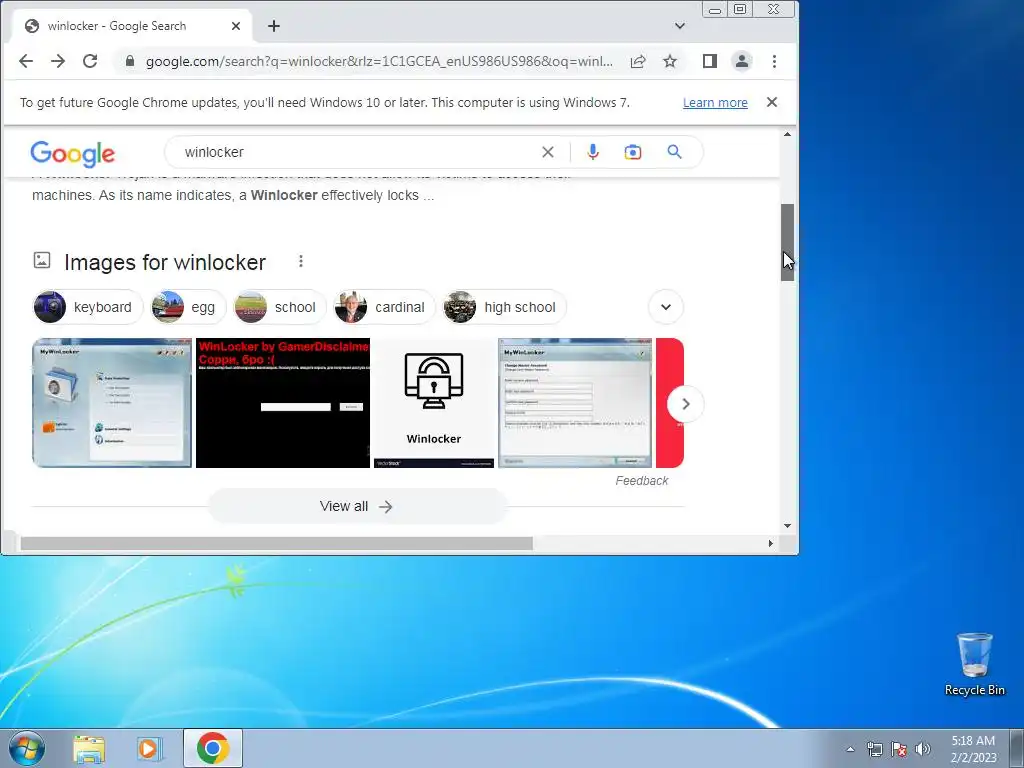Open the Chrome profile avatar
The height and width of the screenshot is (768, 1024).
pos(742,61)
